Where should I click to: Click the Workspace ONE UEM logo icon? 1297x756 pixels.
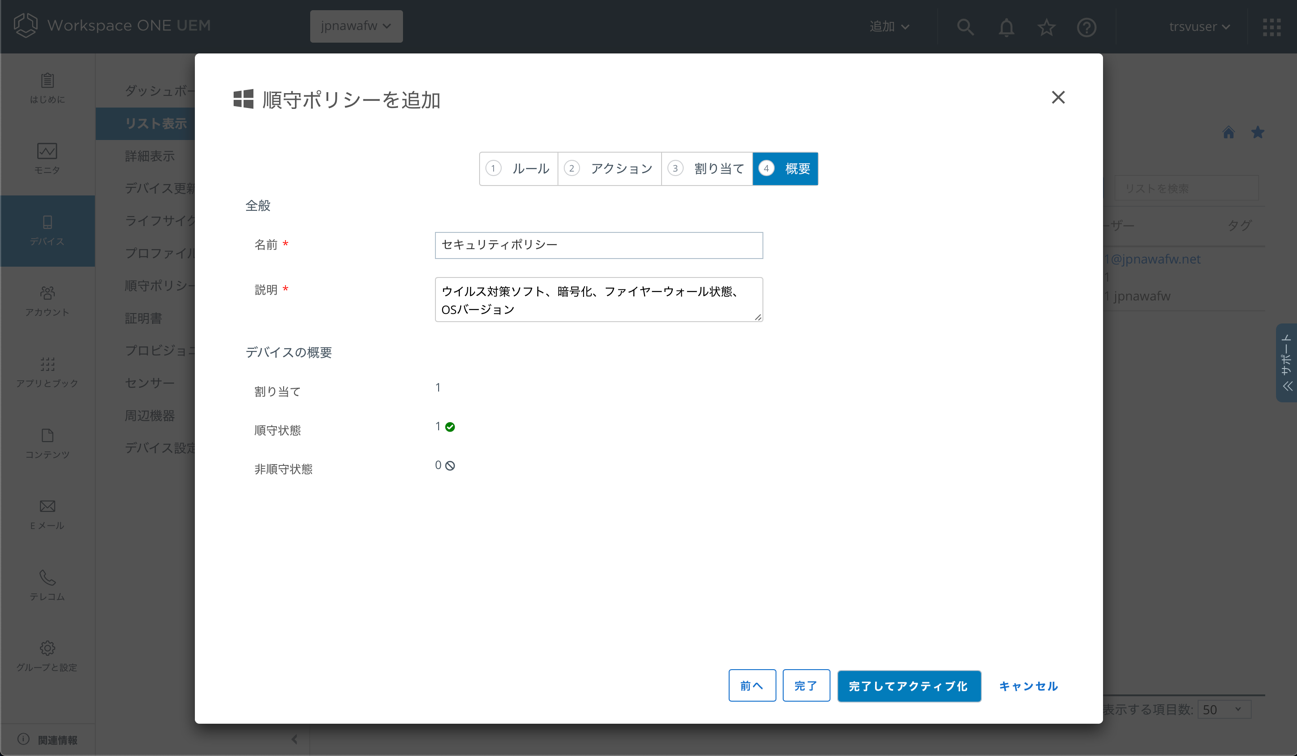[x=25, y=25]
